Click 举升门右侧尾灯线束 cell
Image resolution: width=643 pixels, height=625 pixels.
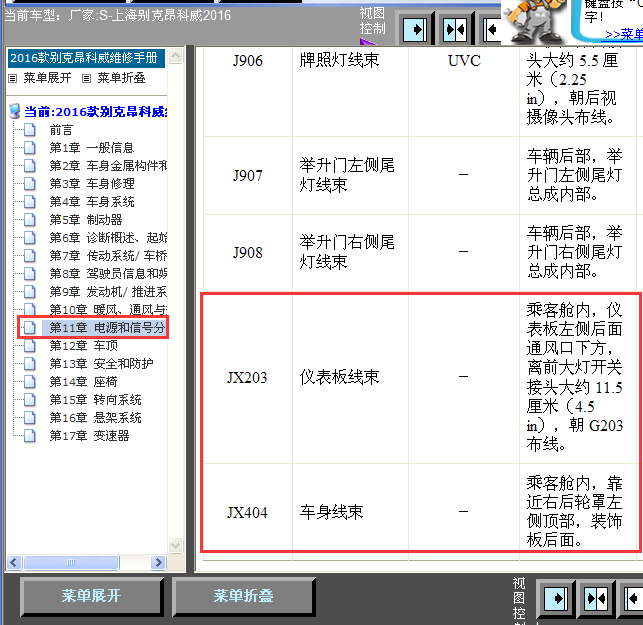pos(347,252)
